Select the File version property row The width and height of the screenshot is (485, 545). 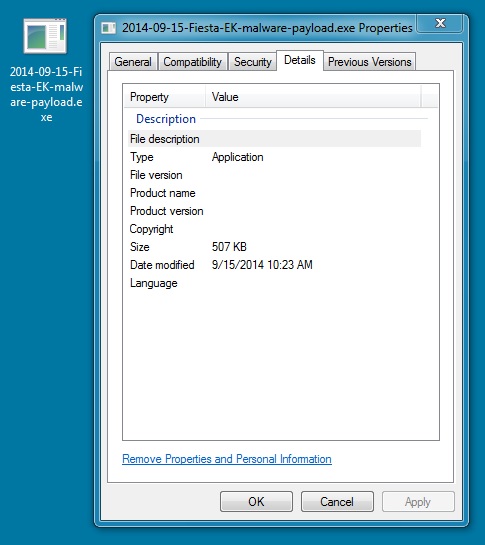pyautogui.click(x=274, y=175)
